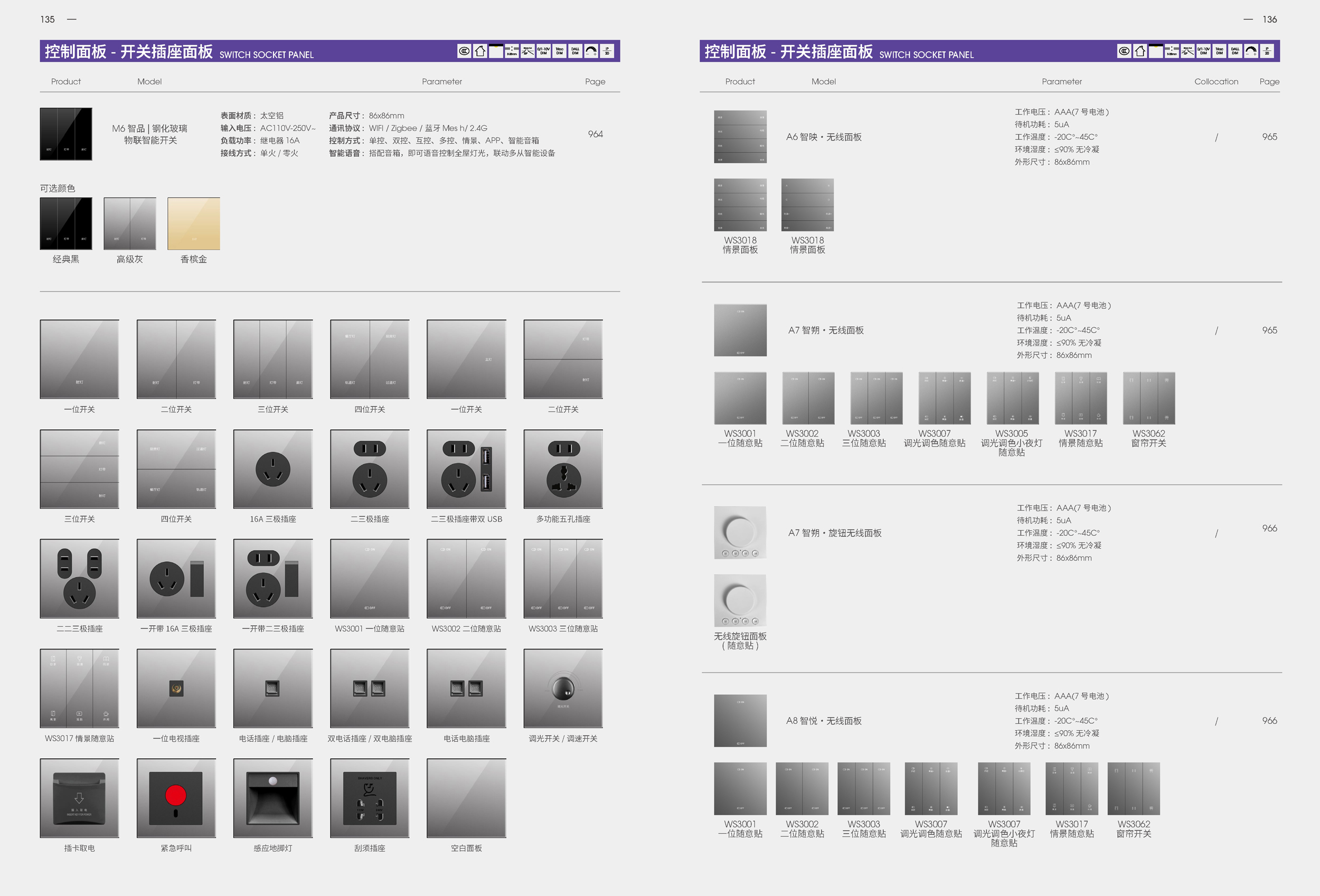Click the 二三极插座带双 USB socket thumbnail
Screen dimensions: 1320x896
(466, 469)
